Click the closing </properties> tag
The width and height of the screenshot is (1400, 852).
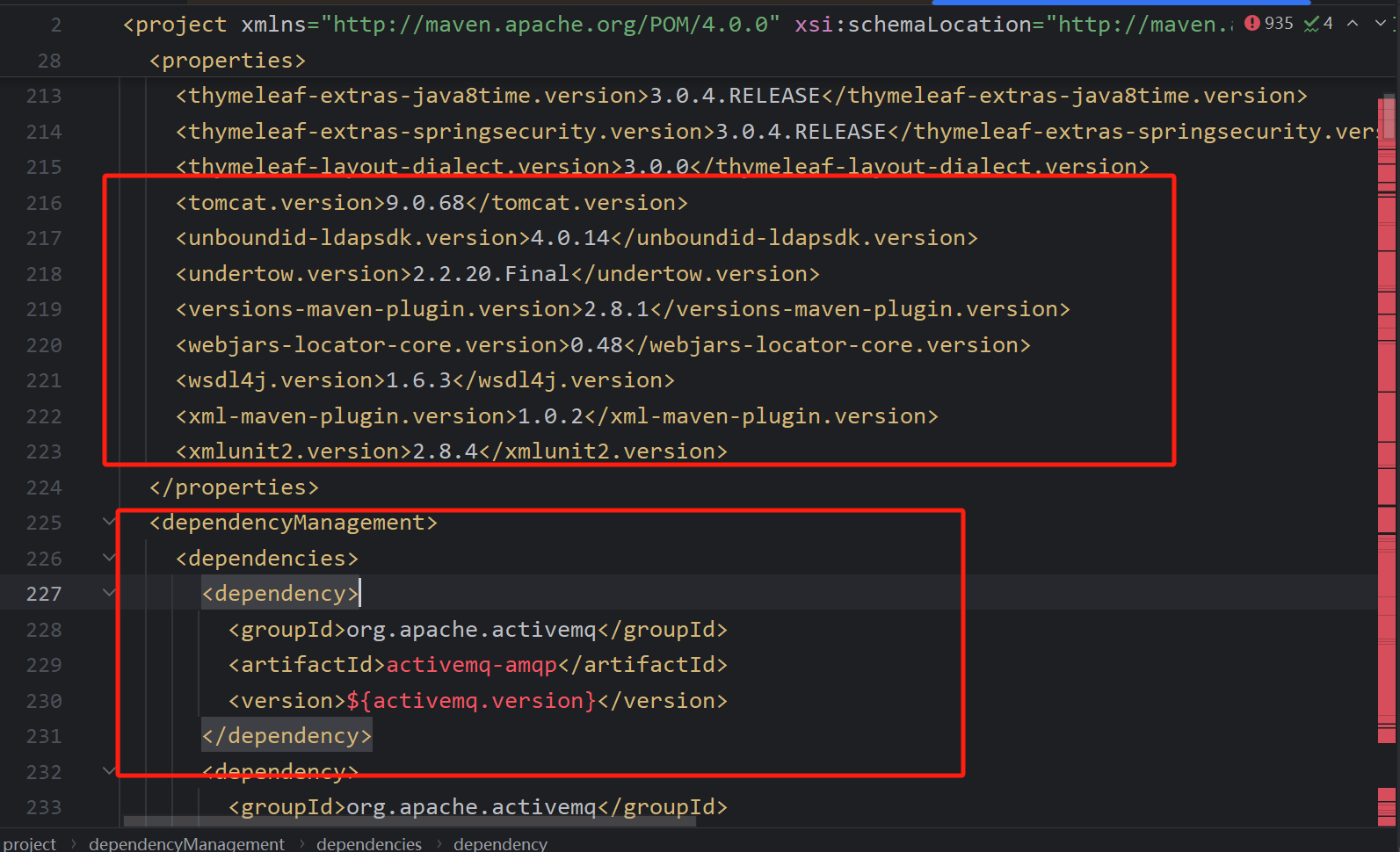234,487
